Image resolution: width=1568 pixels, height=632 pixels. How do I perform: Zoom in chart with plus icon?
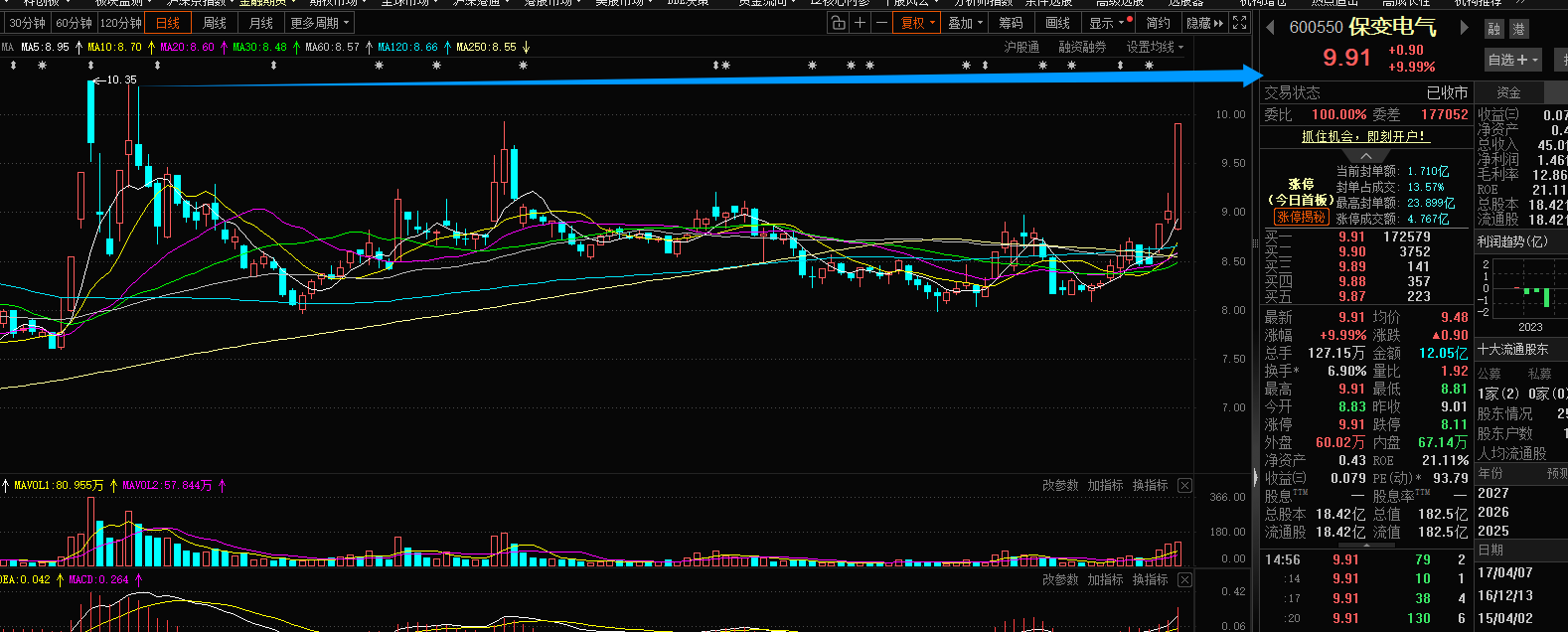(860, 23)
